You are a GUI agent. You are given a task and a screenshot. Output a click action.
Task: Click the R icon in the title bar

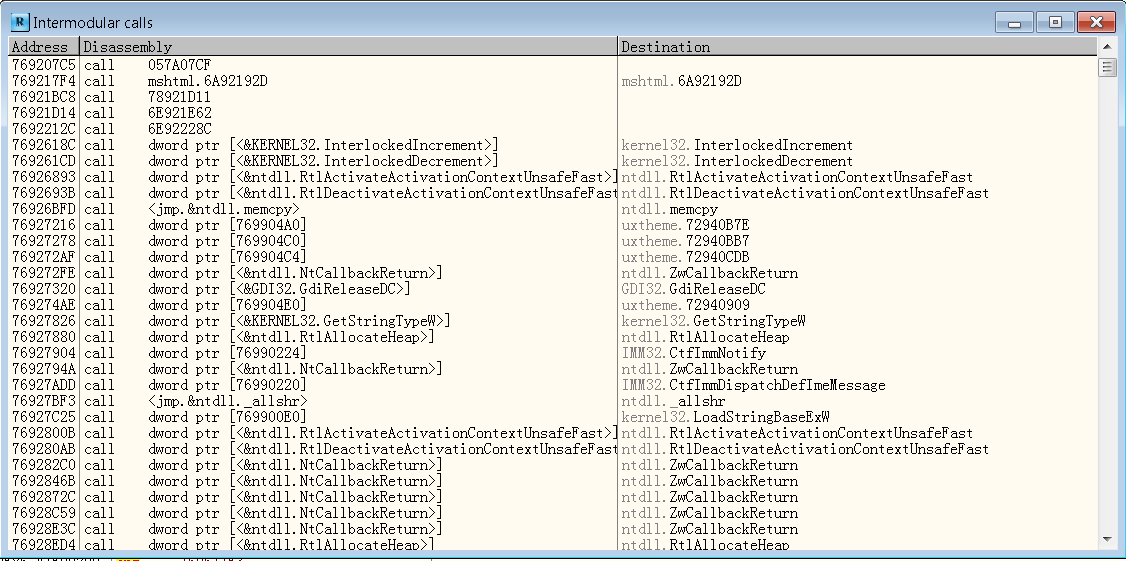click(x=20, y=22)
